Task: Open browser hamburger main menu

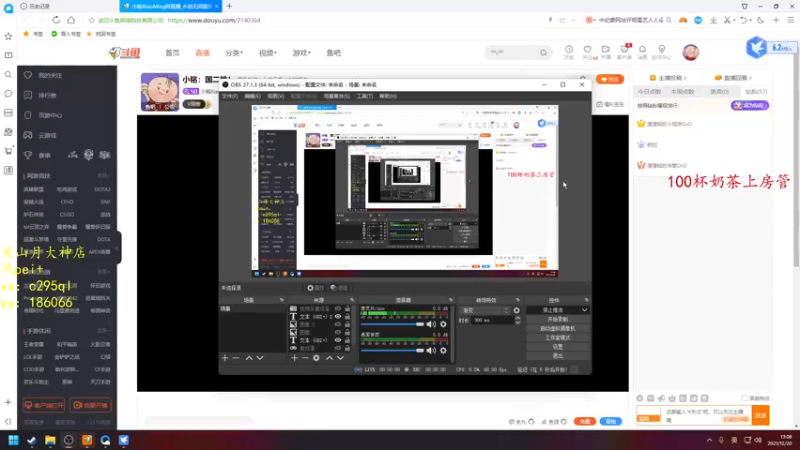Action: (x=790, y=20)
